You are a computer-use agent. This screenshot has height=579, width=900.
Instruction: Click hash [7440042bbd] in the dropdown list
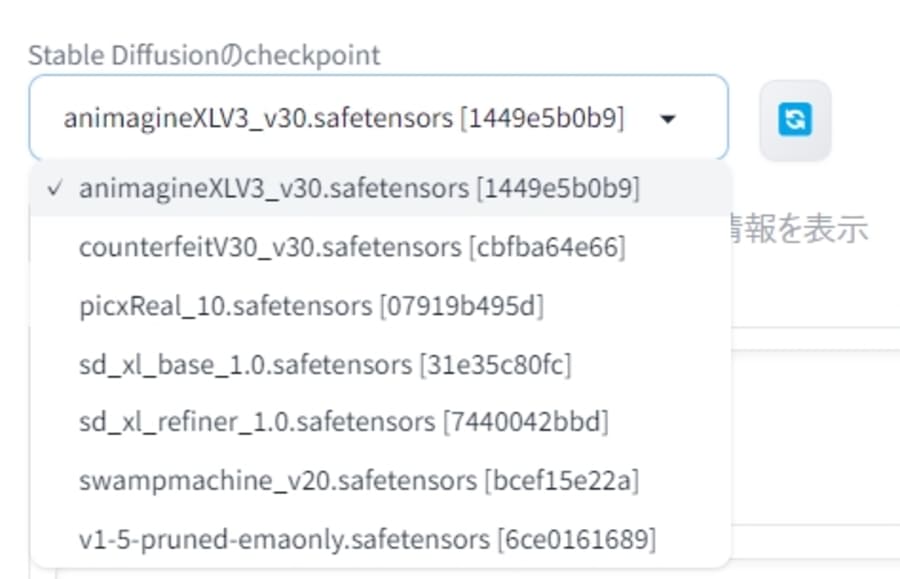click(525, 422)
